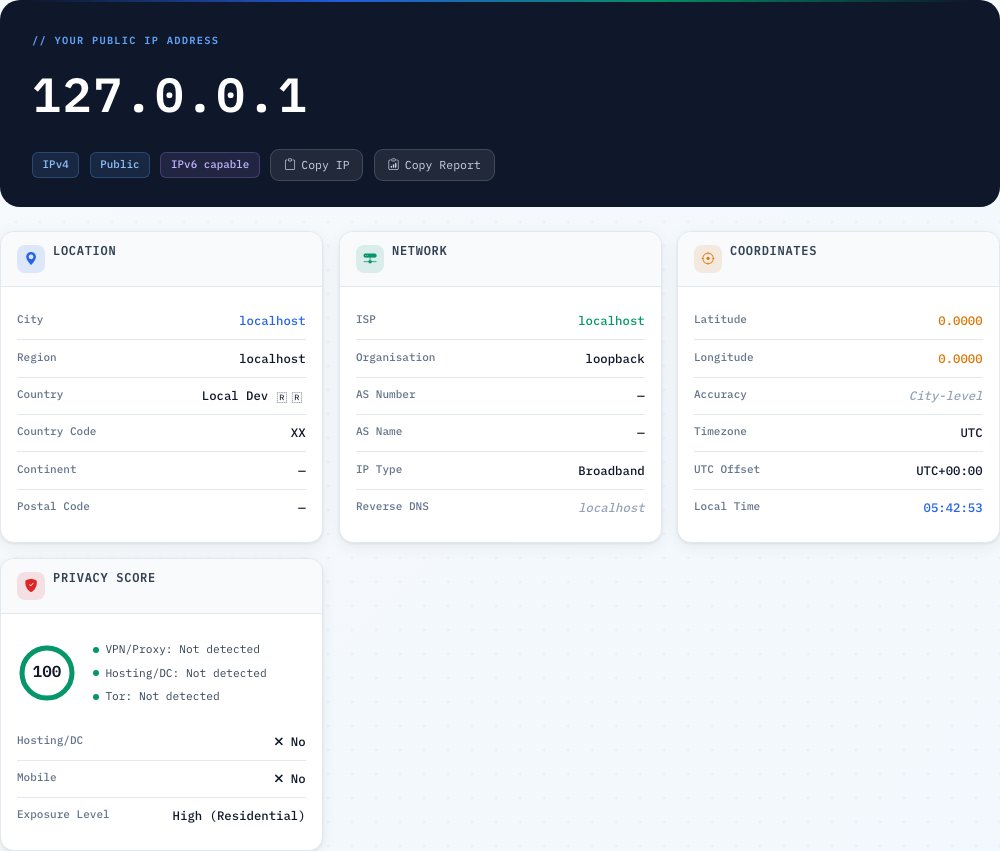The width and height of the screenshot is (1000, 851).
Task: Select the Public badge
Action: (x=120, y=165)
